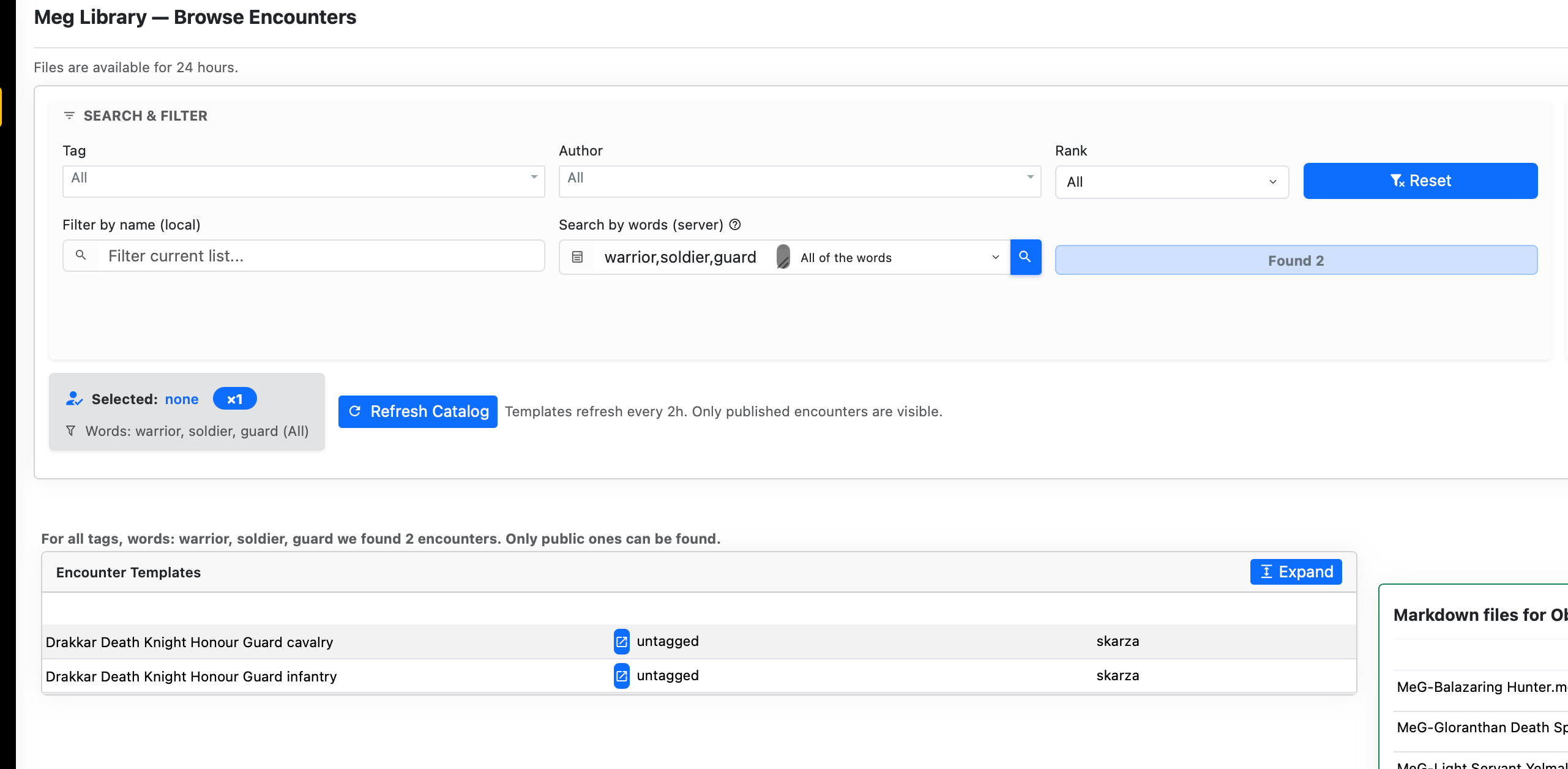Click the magnifier icon in local filter field
This screenshot has width=1568, height=769.
pos(81,255)
